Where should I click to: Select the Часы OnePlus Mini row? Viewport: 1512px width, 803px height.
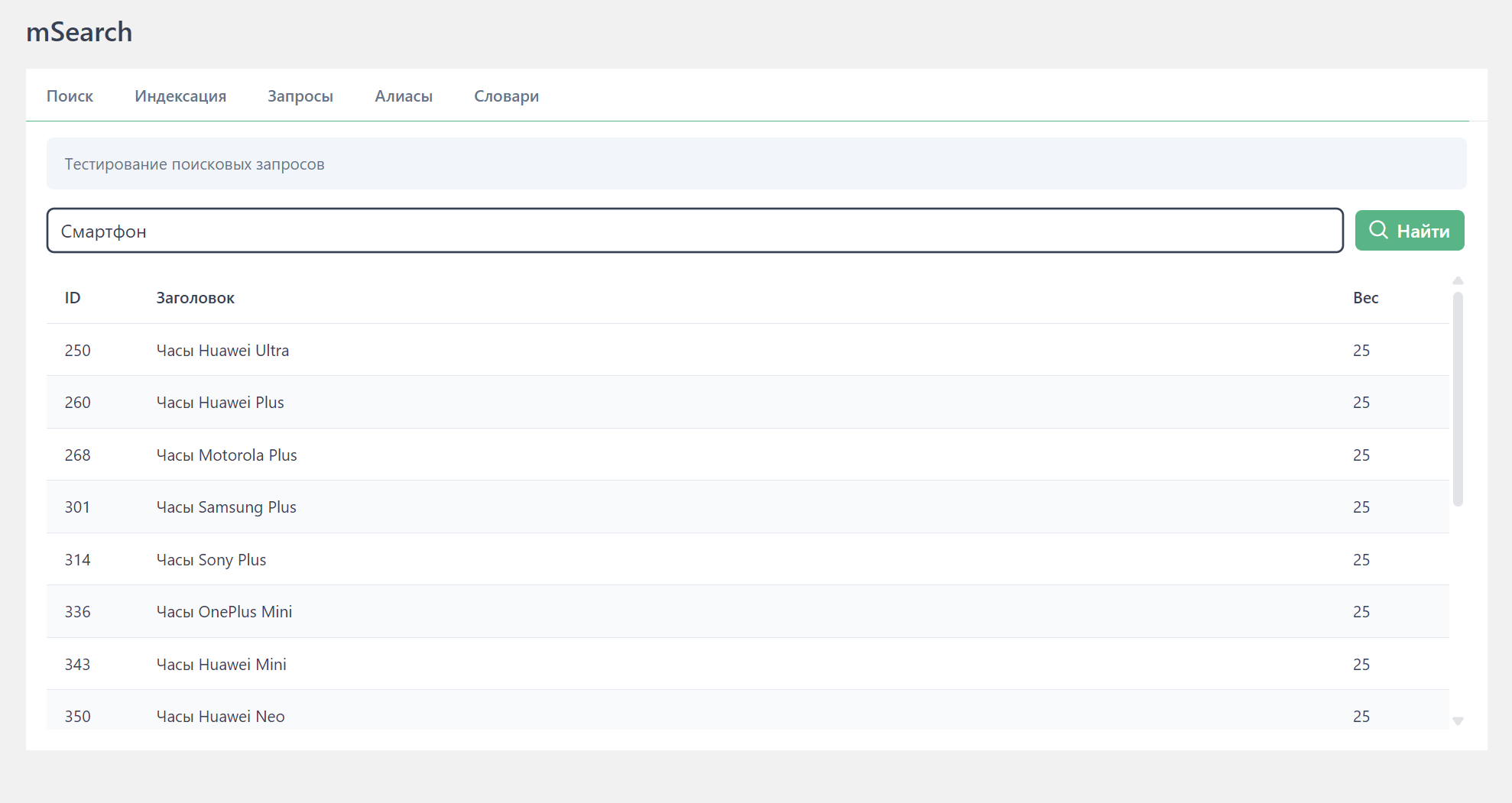coord(224,612)
